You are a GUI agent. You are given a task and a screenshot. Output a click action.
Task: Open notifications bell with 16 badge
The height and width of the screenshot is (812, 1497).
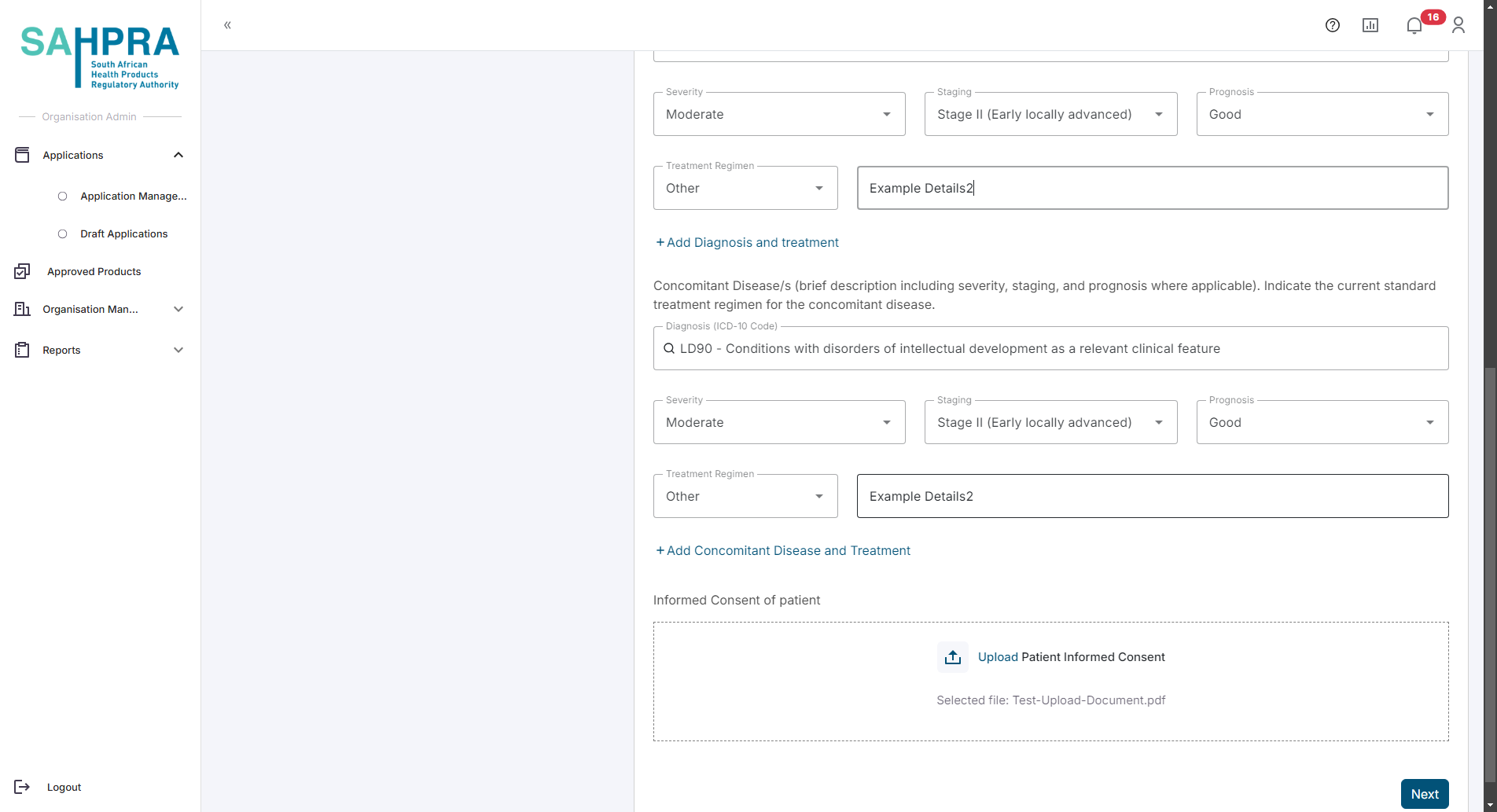[1414, 25]
